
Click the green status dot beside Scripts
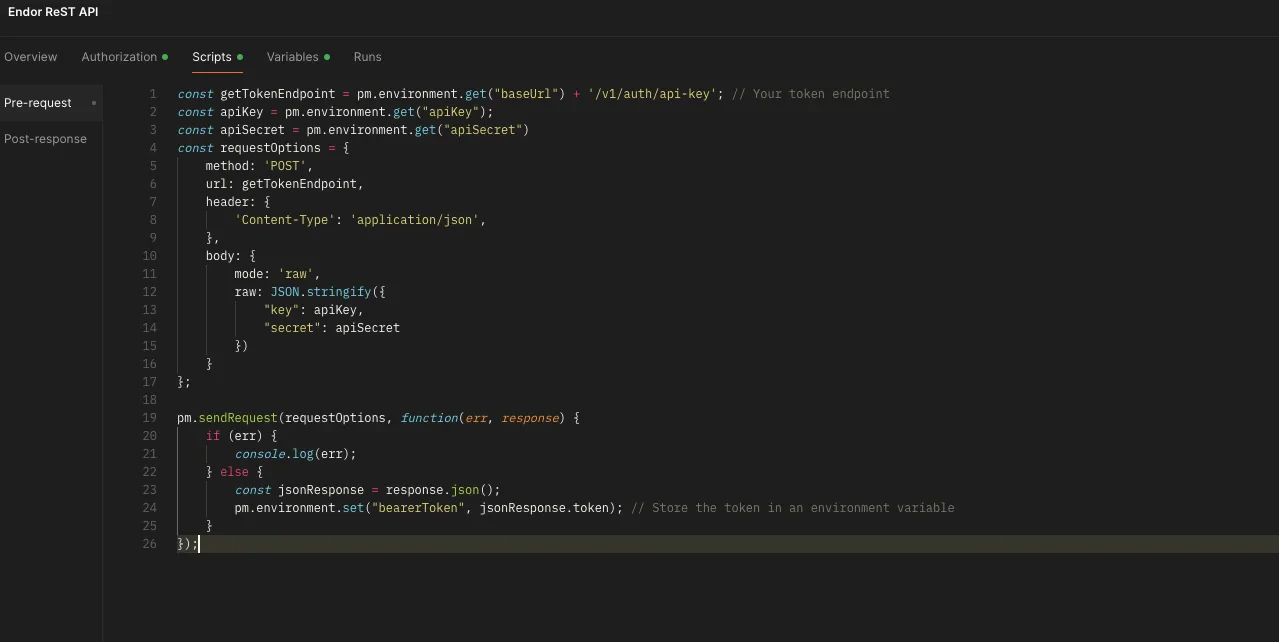point(240,56)
